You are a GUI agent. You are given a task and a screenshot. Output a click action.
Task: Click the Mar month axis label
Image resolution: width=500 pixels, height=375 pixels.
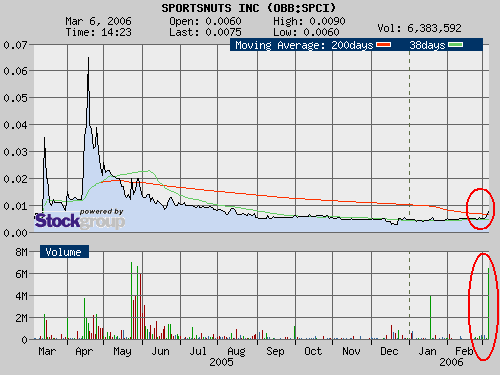tap(47, 351)
